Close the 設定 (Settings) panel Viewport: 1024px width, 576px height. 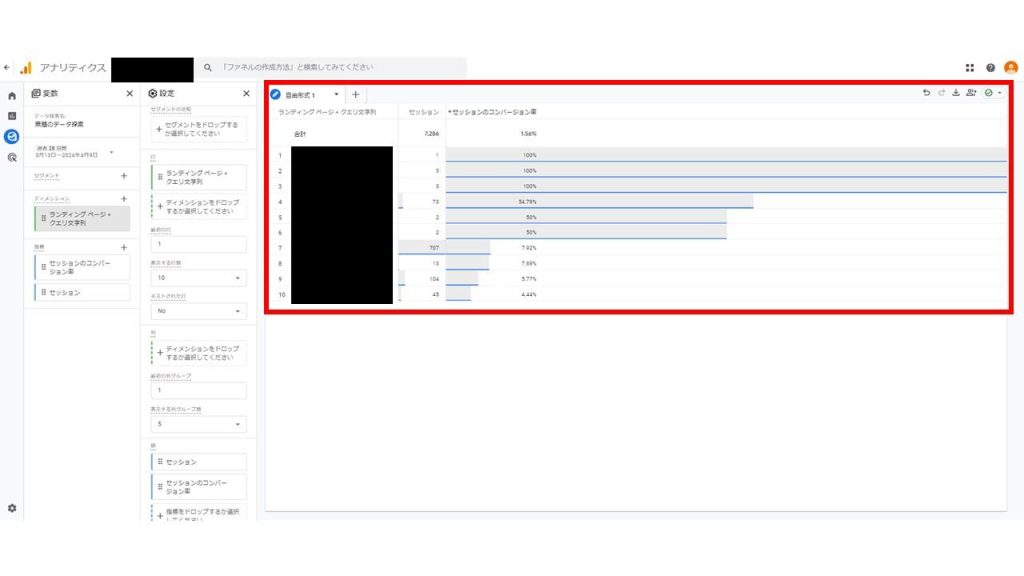246,93
